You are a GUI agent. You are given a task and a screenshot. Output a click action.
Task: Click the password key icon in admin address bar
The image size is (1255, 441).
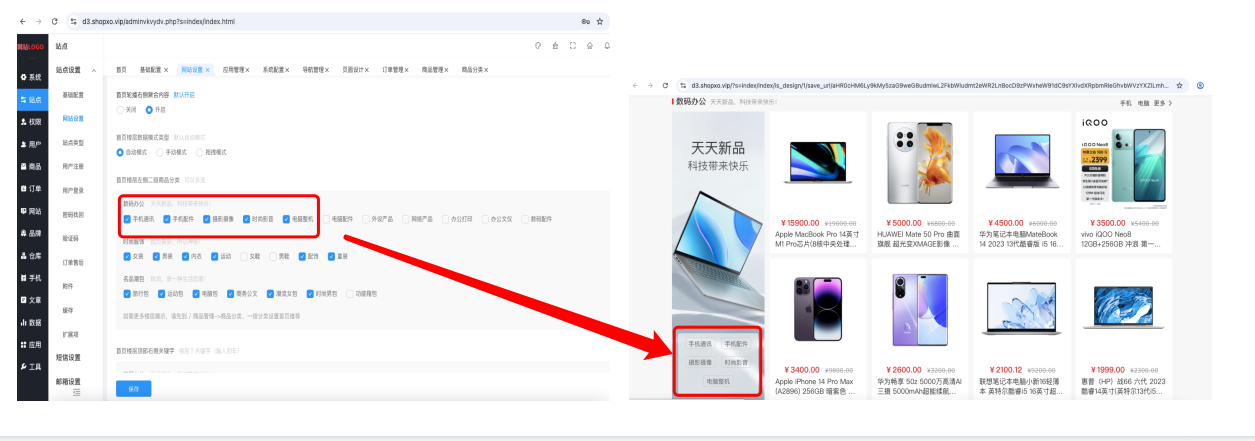(585, 20)
